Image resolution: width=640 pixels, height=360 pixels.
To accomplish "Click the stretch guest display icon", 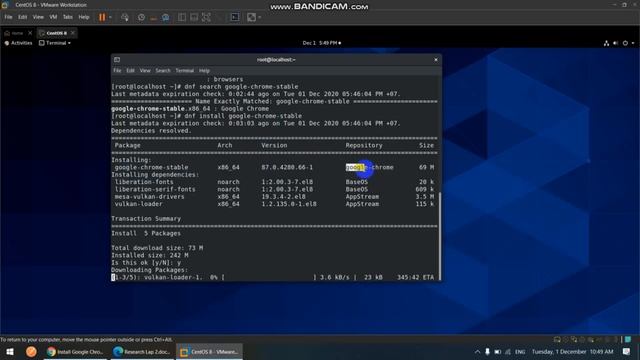I will (x=251, y=17).
